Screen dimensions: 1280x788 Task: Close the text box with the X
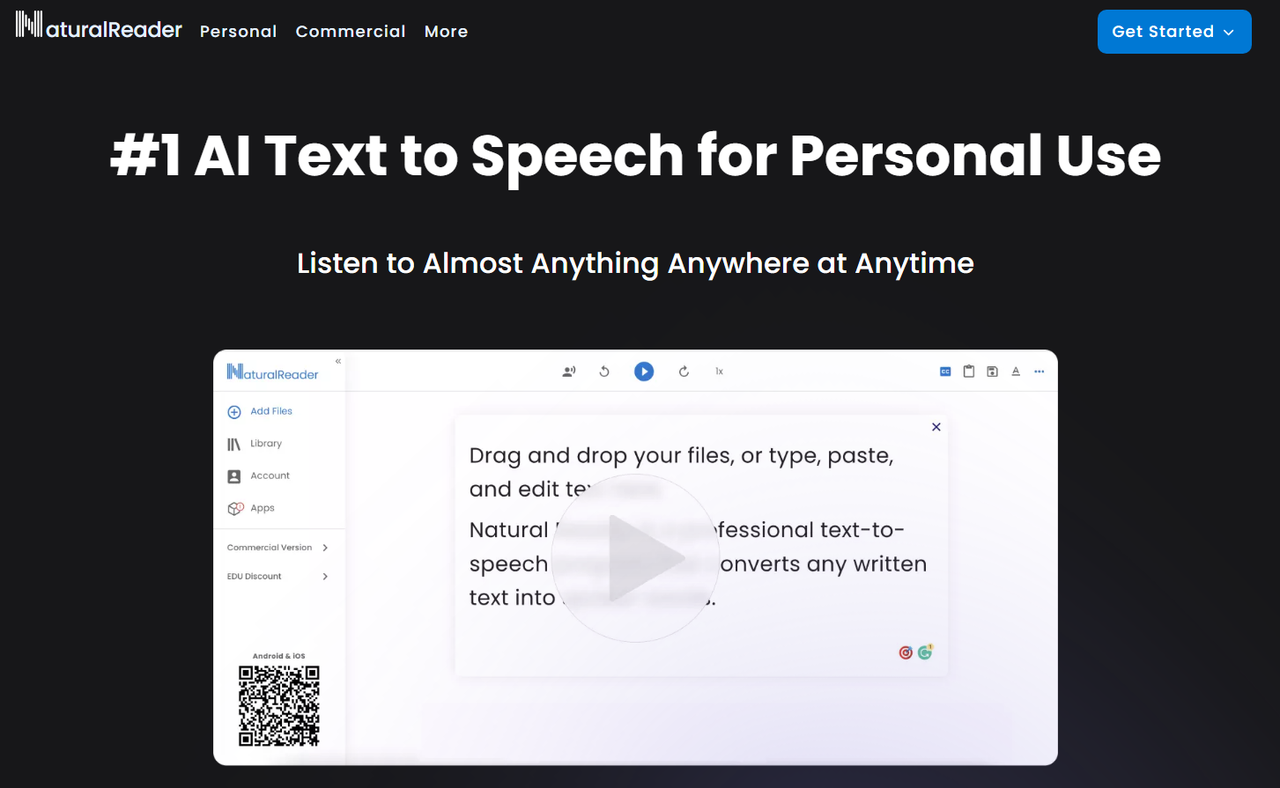pos(936,427)
